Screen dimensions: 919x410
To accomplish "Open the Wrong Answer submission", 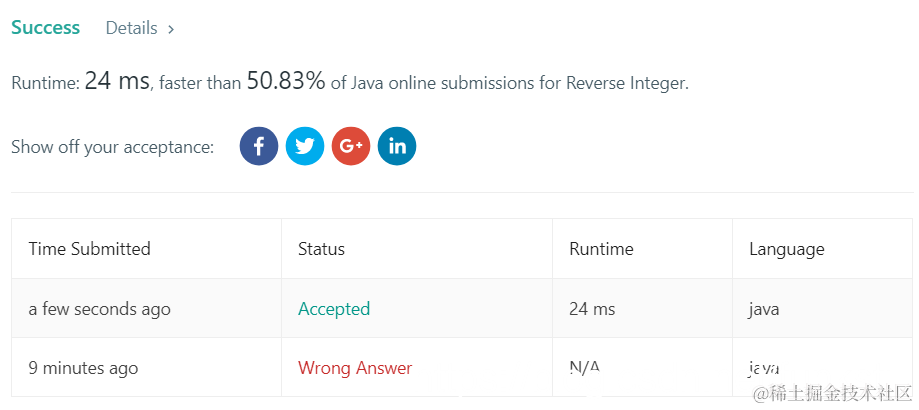I will point(355,368).
